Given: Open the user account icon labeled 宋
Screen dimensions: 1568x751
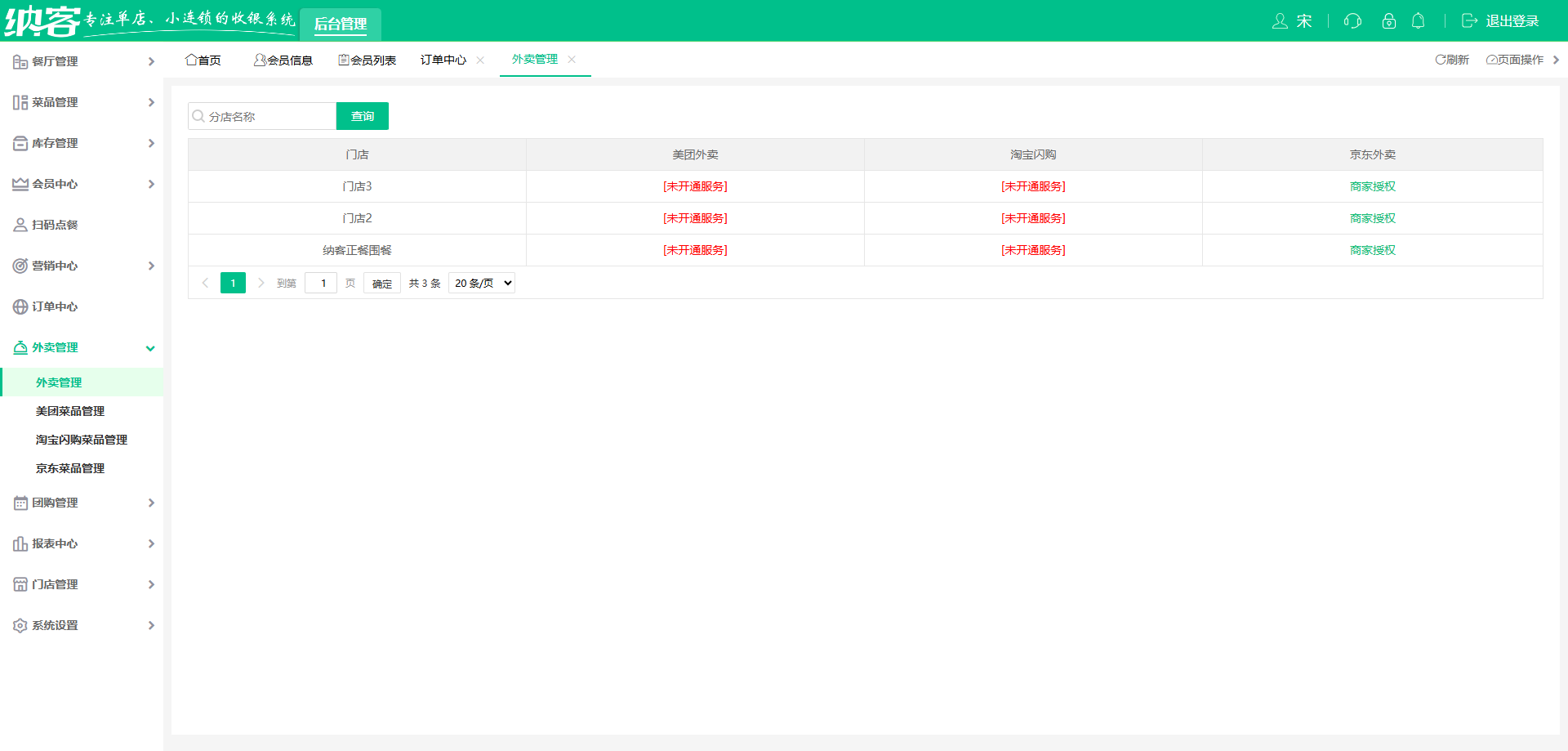Looking at the screenshot, I should click(1280, 21).
